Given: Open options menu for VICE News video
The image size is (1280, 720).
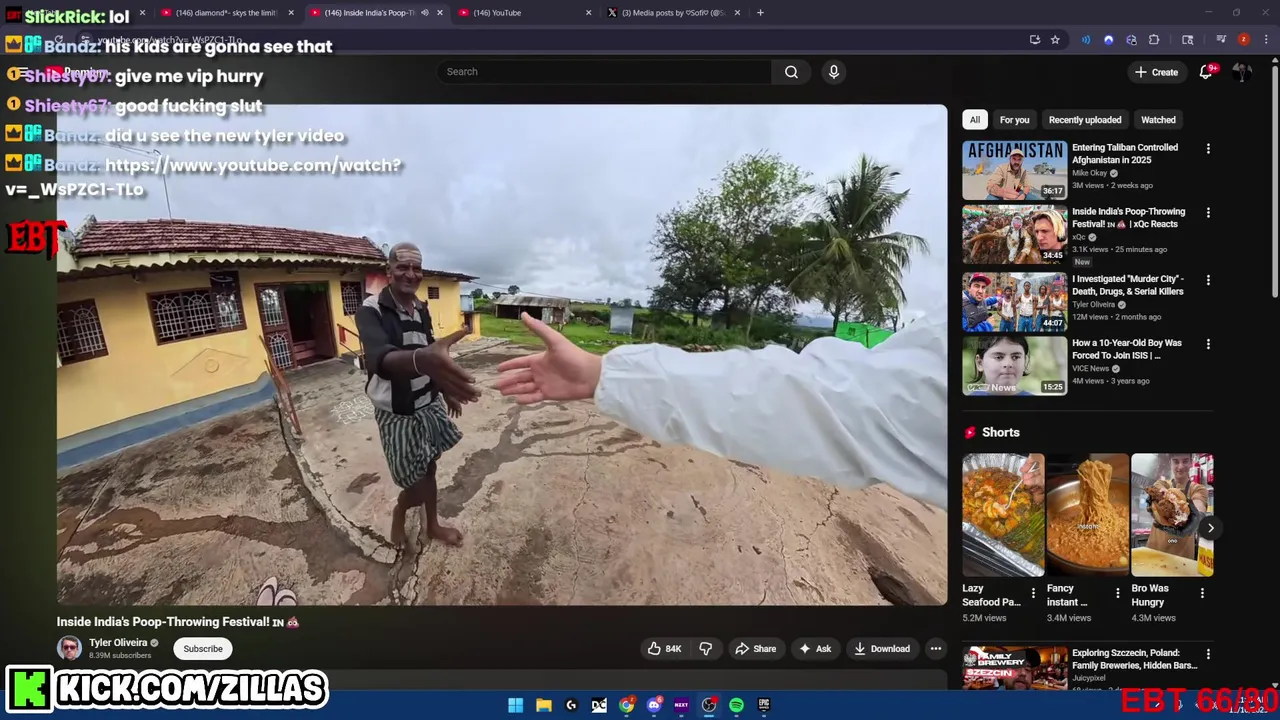Looking at the screenshot, I should (1208, 344).
